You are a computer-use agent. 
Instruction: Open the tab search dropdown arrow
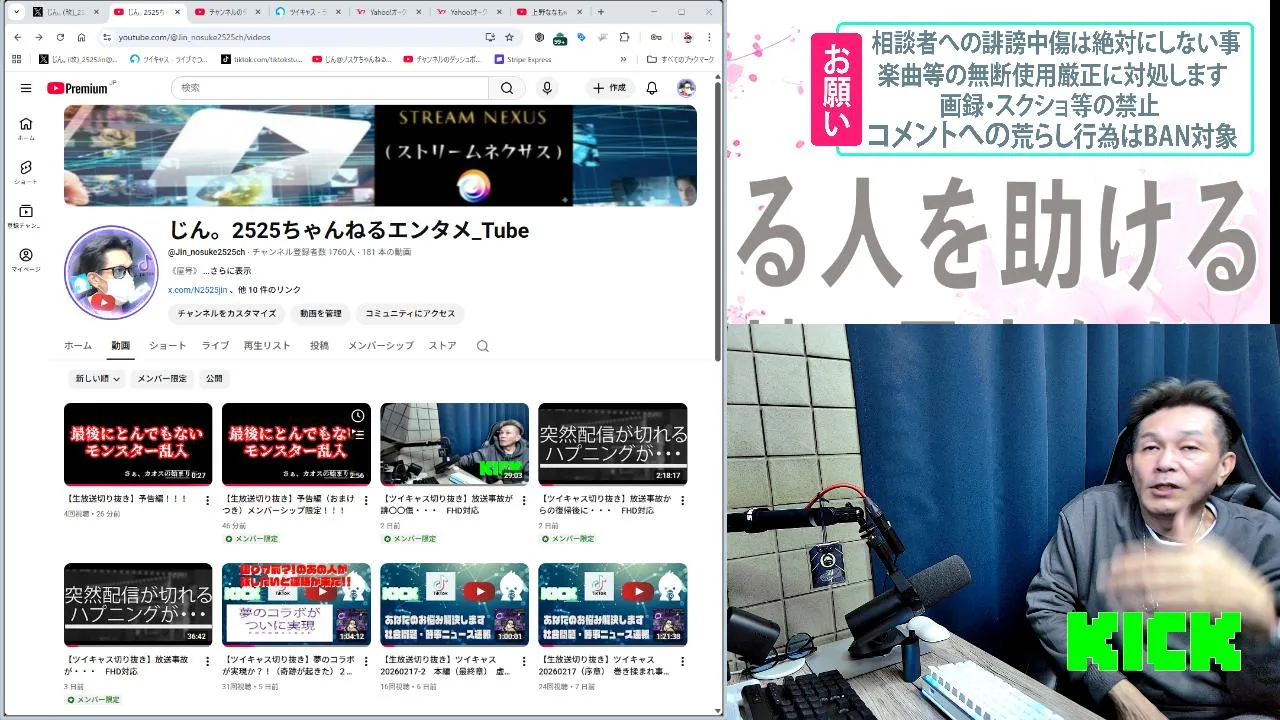tap(16, 12)
